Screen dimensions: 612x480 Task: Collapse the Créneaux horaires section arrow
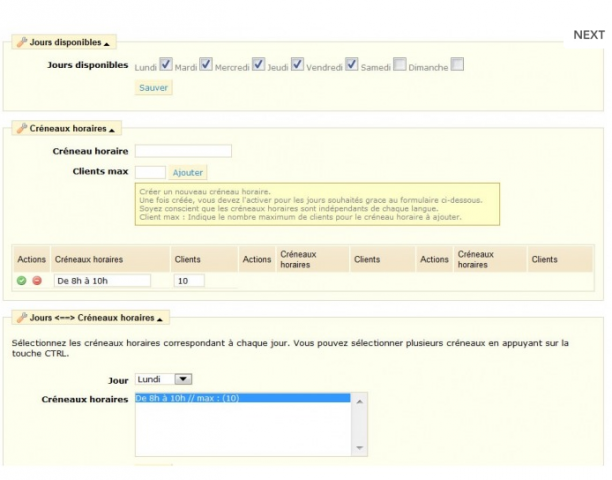[x=113, y=130]
